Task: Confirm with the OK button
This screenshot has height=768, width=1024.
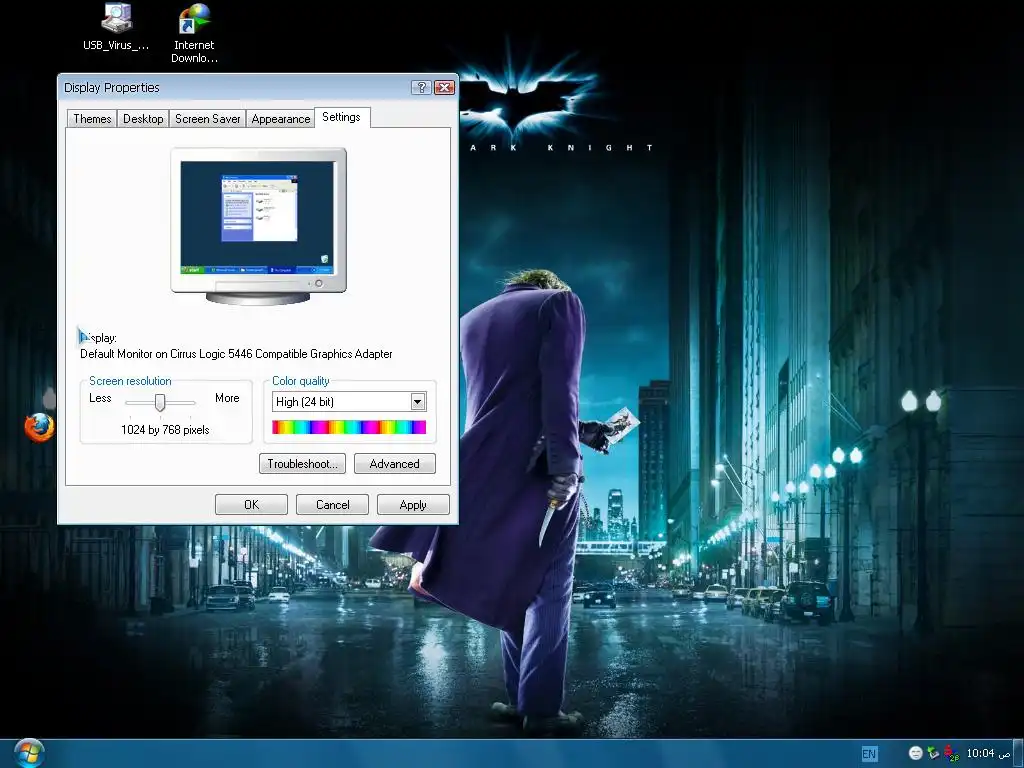Action: pyautogui.click(x=251, y=505)
